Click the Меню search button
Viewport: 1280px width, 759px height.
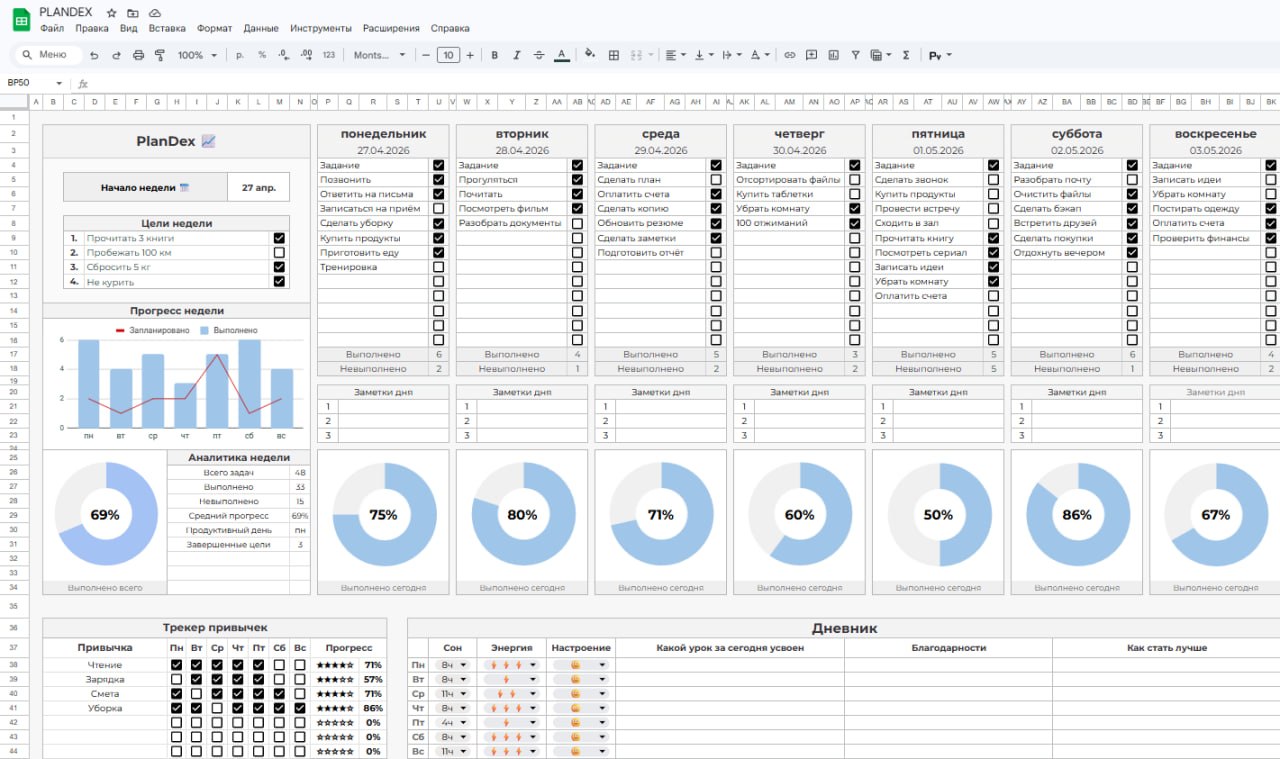44,55
